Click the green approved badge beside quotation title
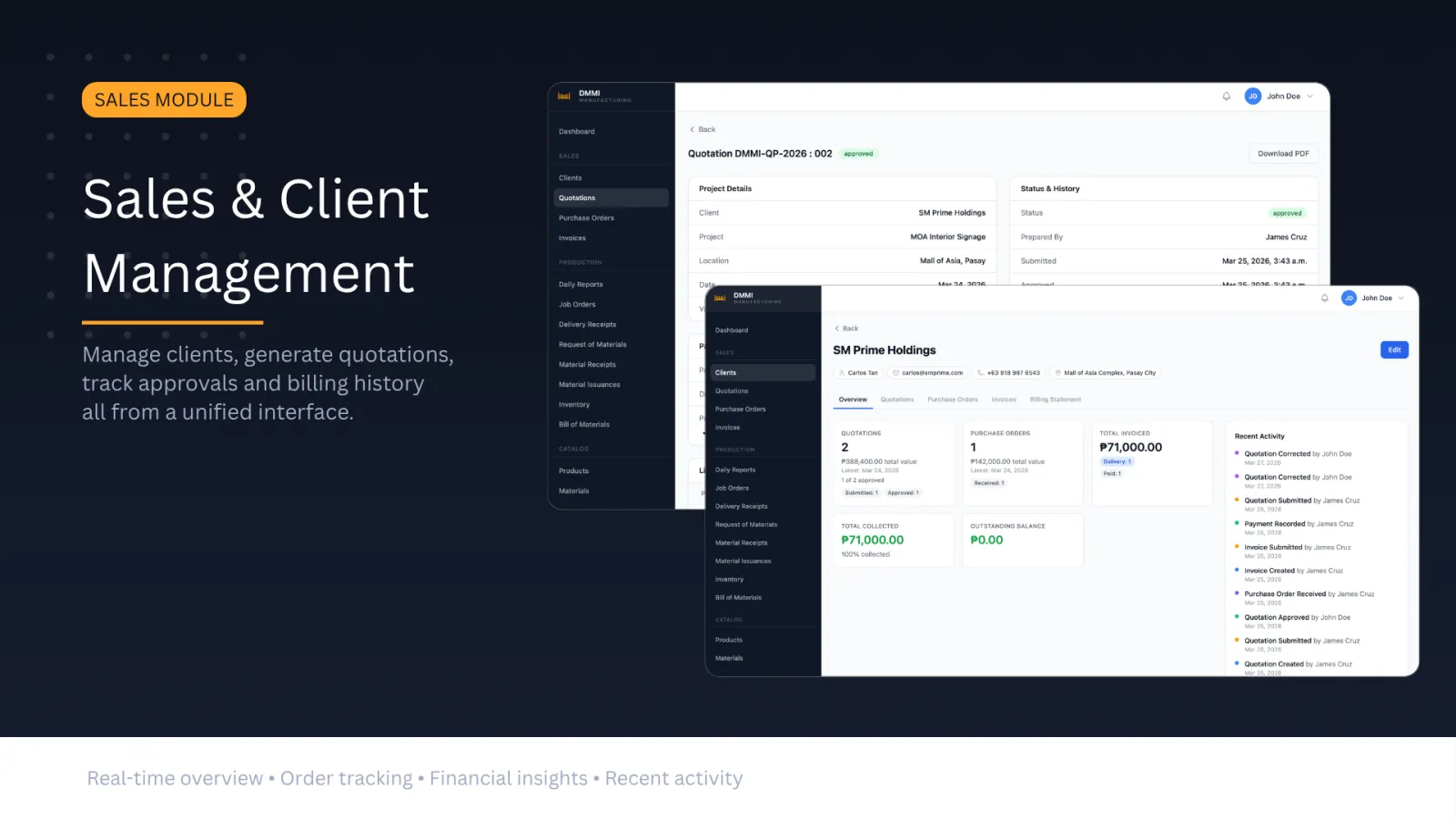1456x819 pixels. tap(858, 154)
